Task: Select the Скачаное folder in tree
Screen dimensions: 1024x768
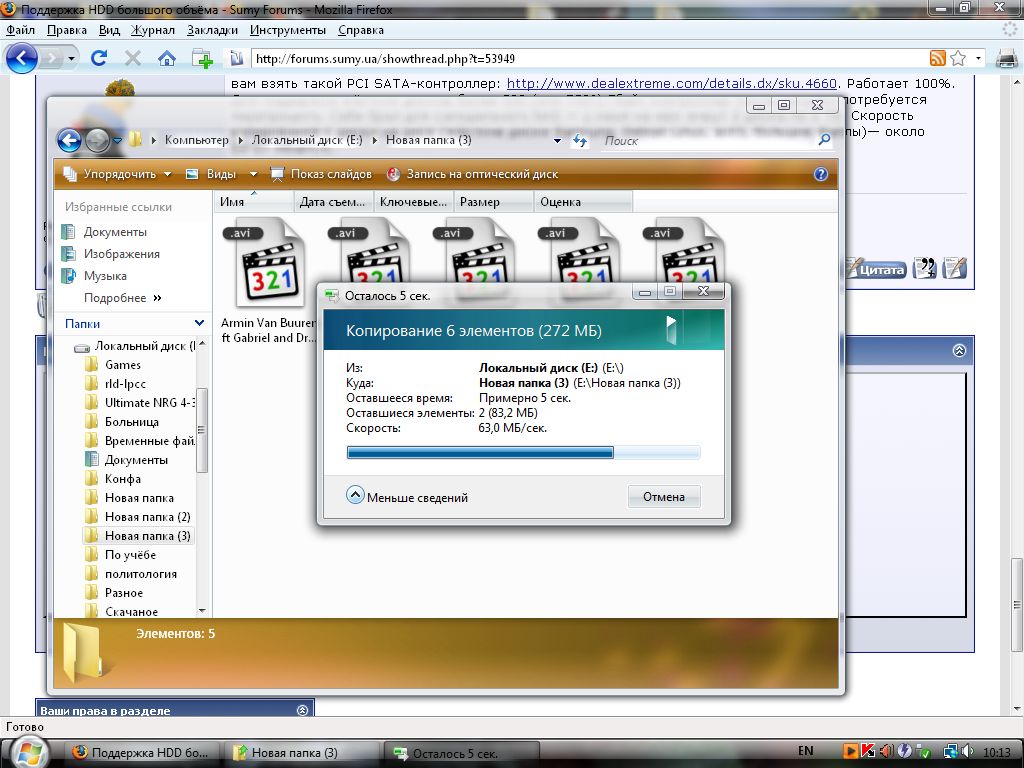Action: click(x=131, y=612)
